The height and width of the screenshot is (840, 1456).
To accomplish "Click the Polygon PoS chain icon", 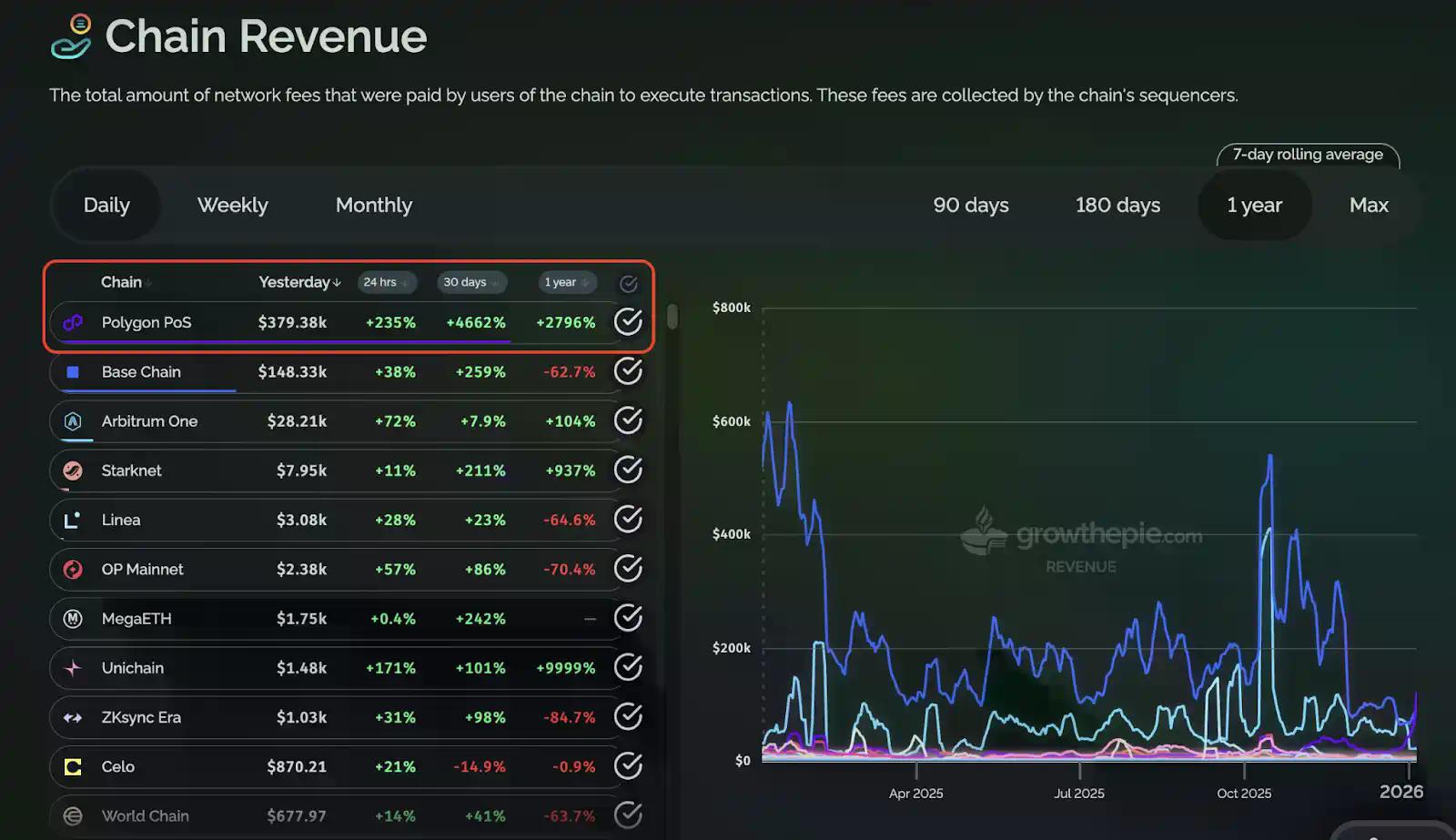I will (x=73, y=322).
